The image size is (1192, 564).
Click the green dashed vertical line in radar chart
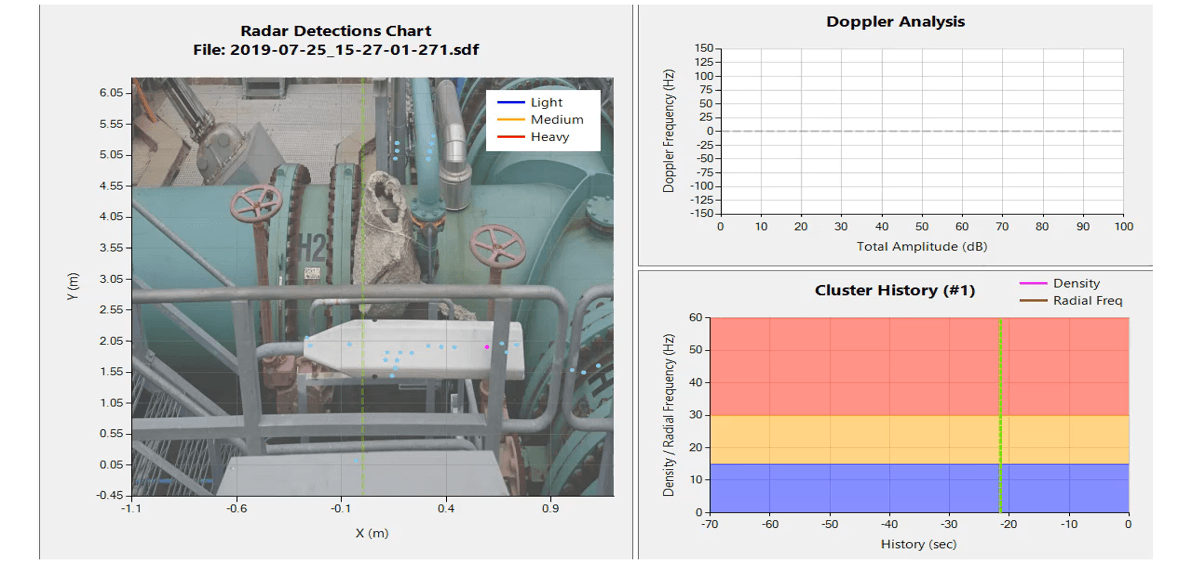(x=363, y=287)
